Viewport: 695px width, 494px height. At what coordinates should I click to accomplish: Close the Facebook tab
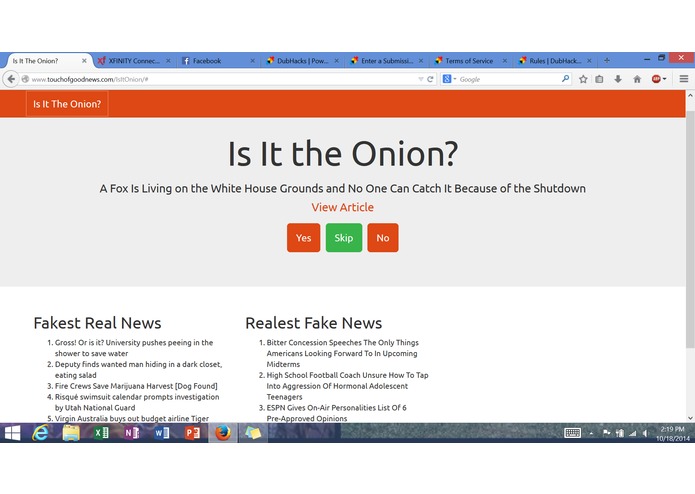pos(252,61)
